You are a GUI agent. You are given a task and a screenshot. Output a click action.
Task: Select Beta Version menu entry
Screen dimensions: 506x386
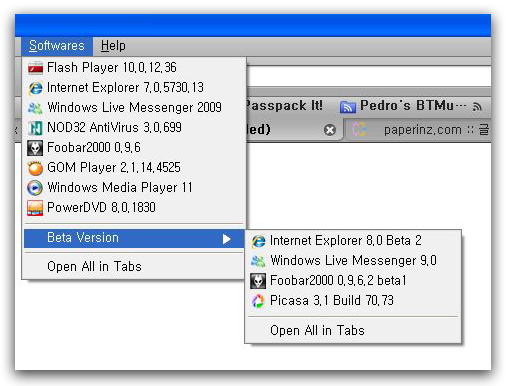point(134,238)
